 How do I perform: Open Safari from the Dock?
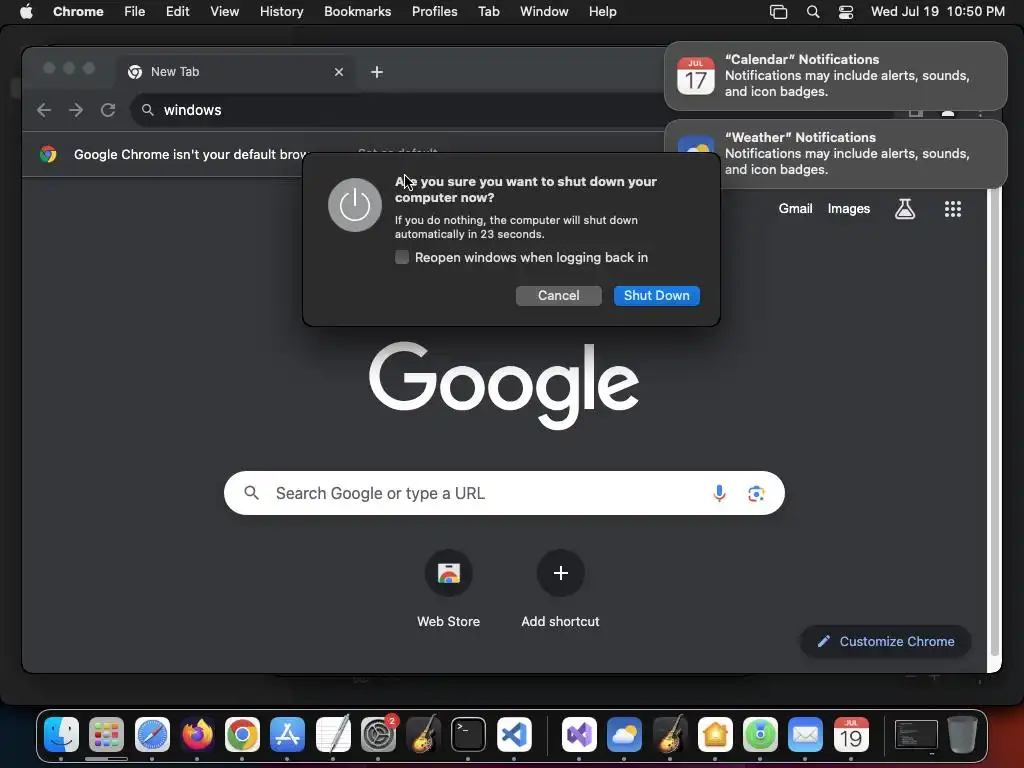152,735
